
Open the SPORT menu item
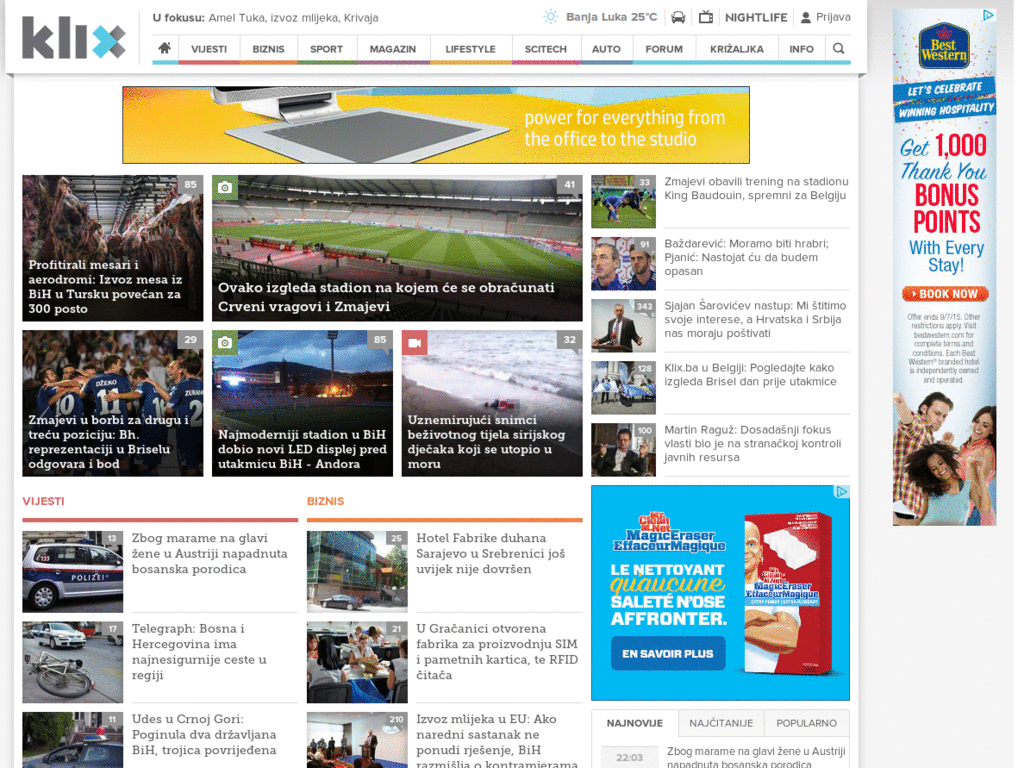(x=326, y=49)
